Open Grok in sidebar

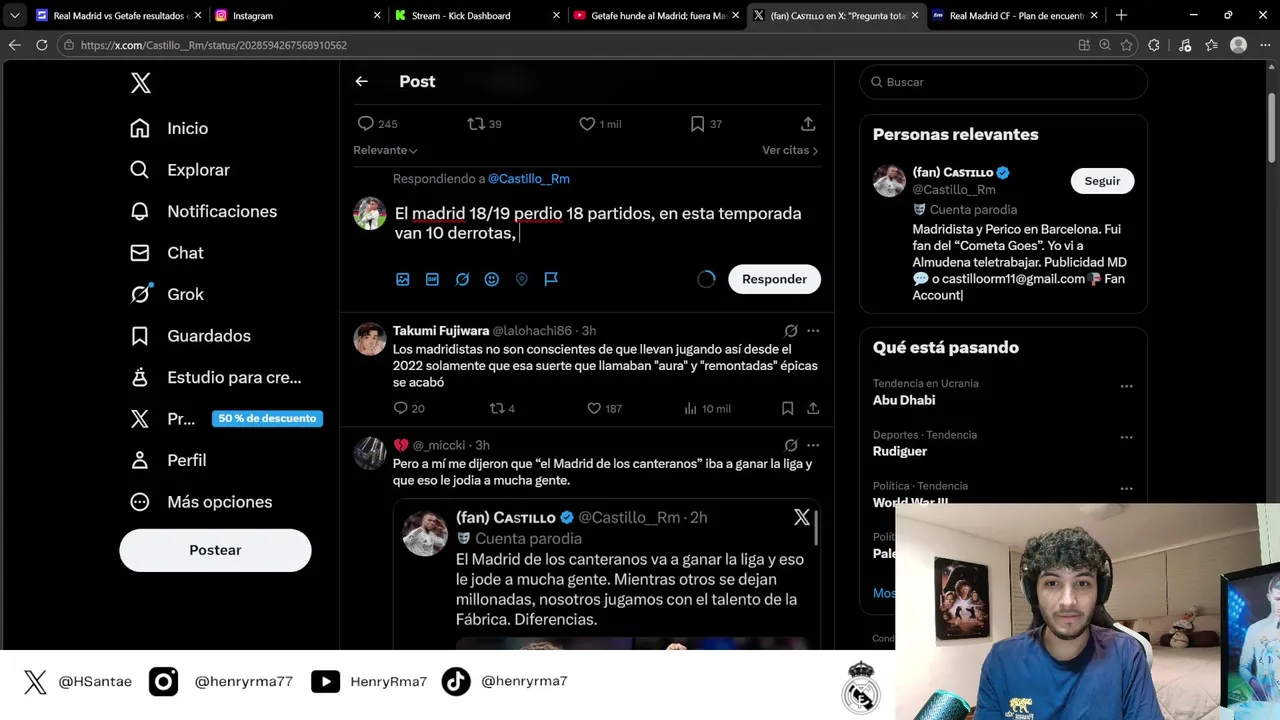click(x=167, y=294)
